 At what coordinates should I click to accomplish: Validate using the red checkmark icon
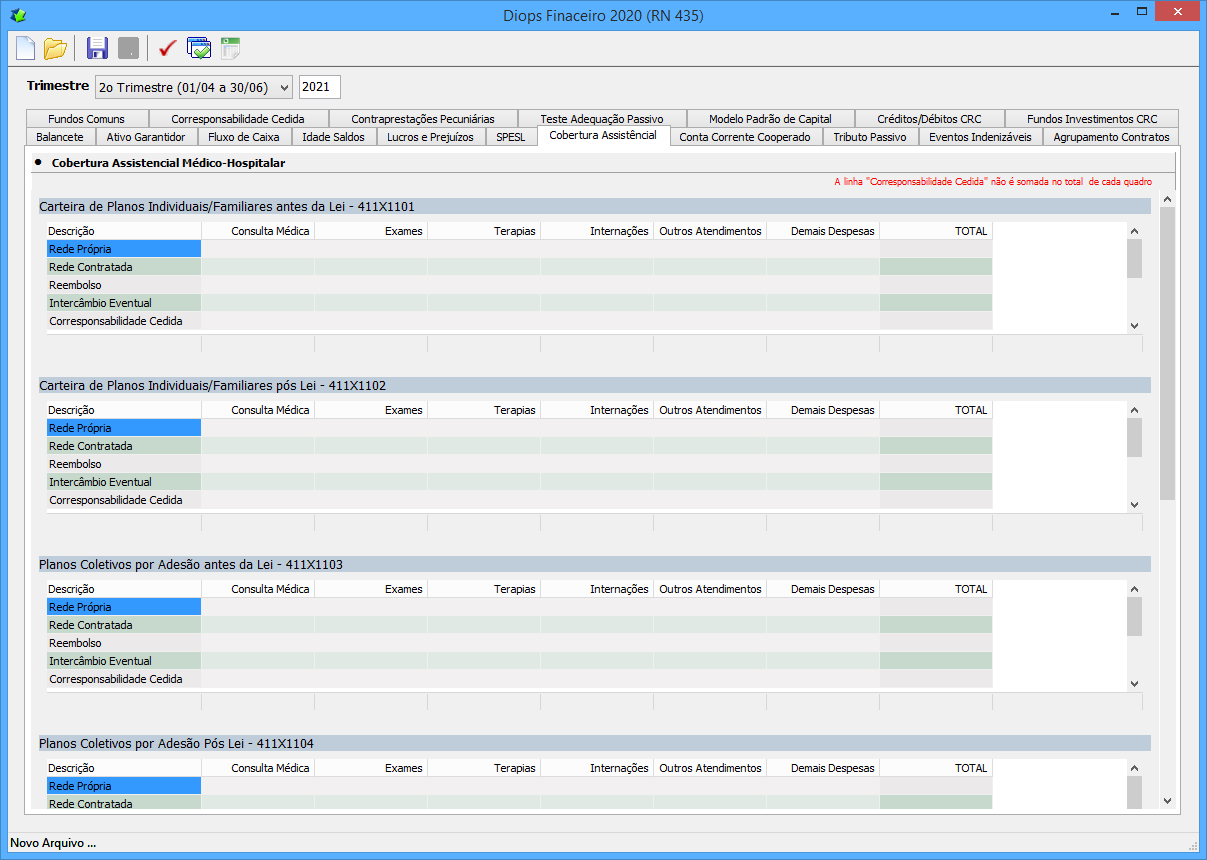pyautogui.click(x=168, y=47)
